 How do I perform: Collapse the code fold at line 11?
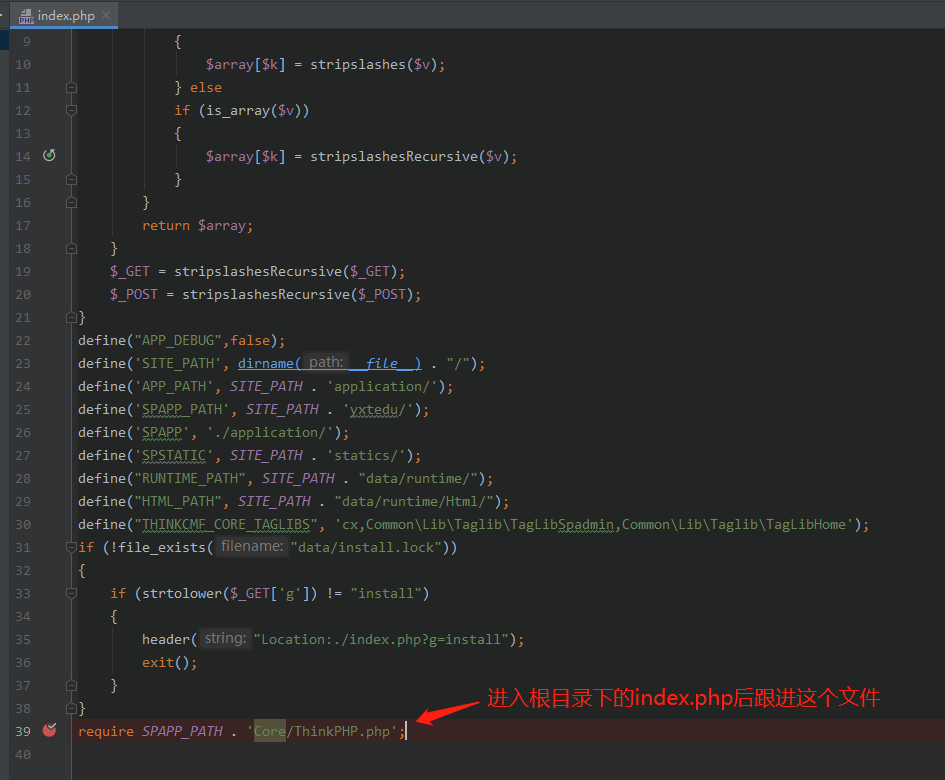pos(71,87)
